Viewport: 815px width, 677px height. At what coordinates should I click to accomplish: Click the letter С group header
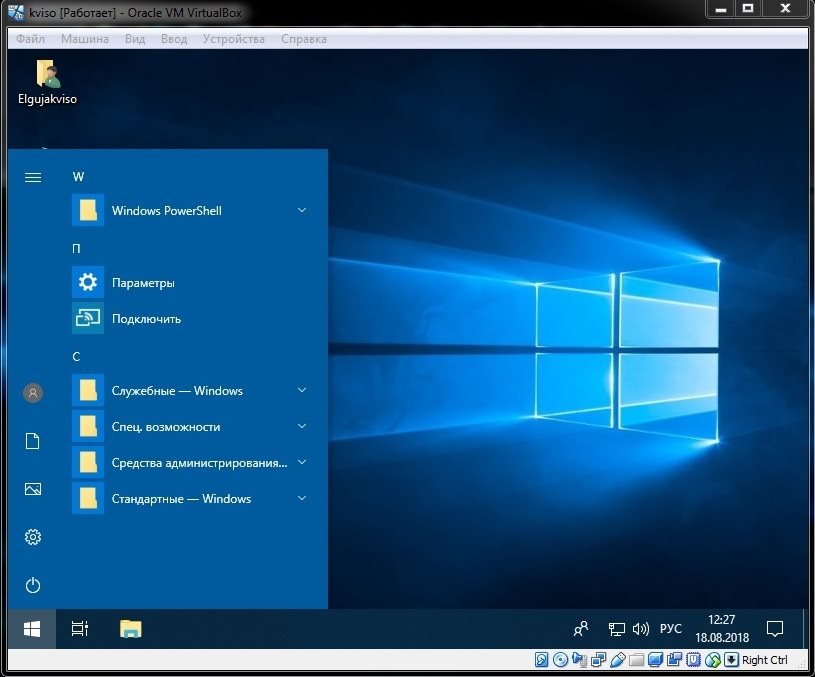click(x=76, y=357)
